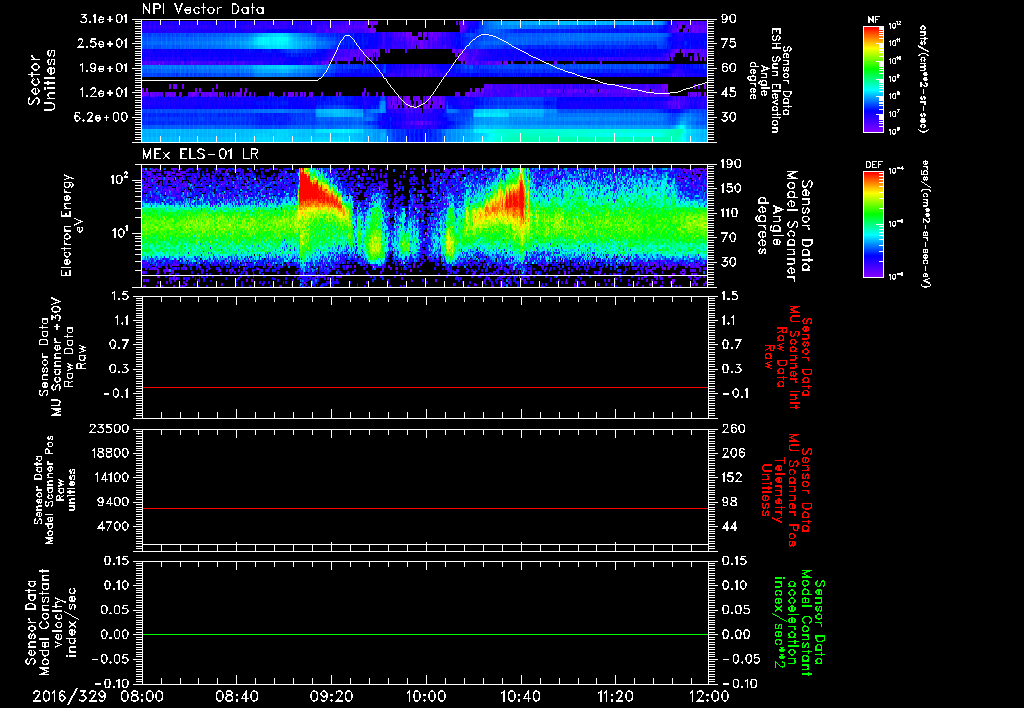This screenshot has height=708, width=1024.
Task: Click the '08:40' time axis label
Action: click(236, 697)
